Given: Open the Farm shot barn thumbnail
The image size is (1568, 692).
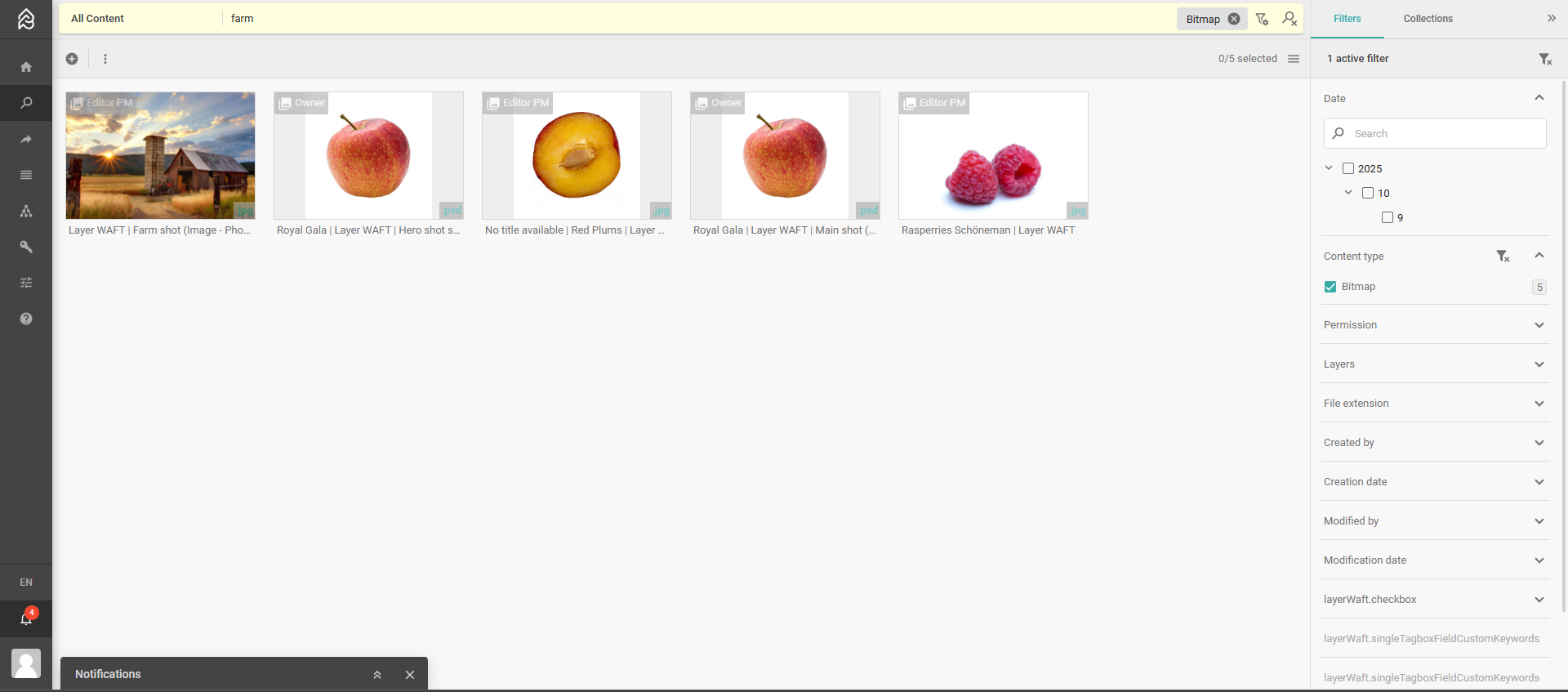Looking at the screenshot, I should point(160,155).
